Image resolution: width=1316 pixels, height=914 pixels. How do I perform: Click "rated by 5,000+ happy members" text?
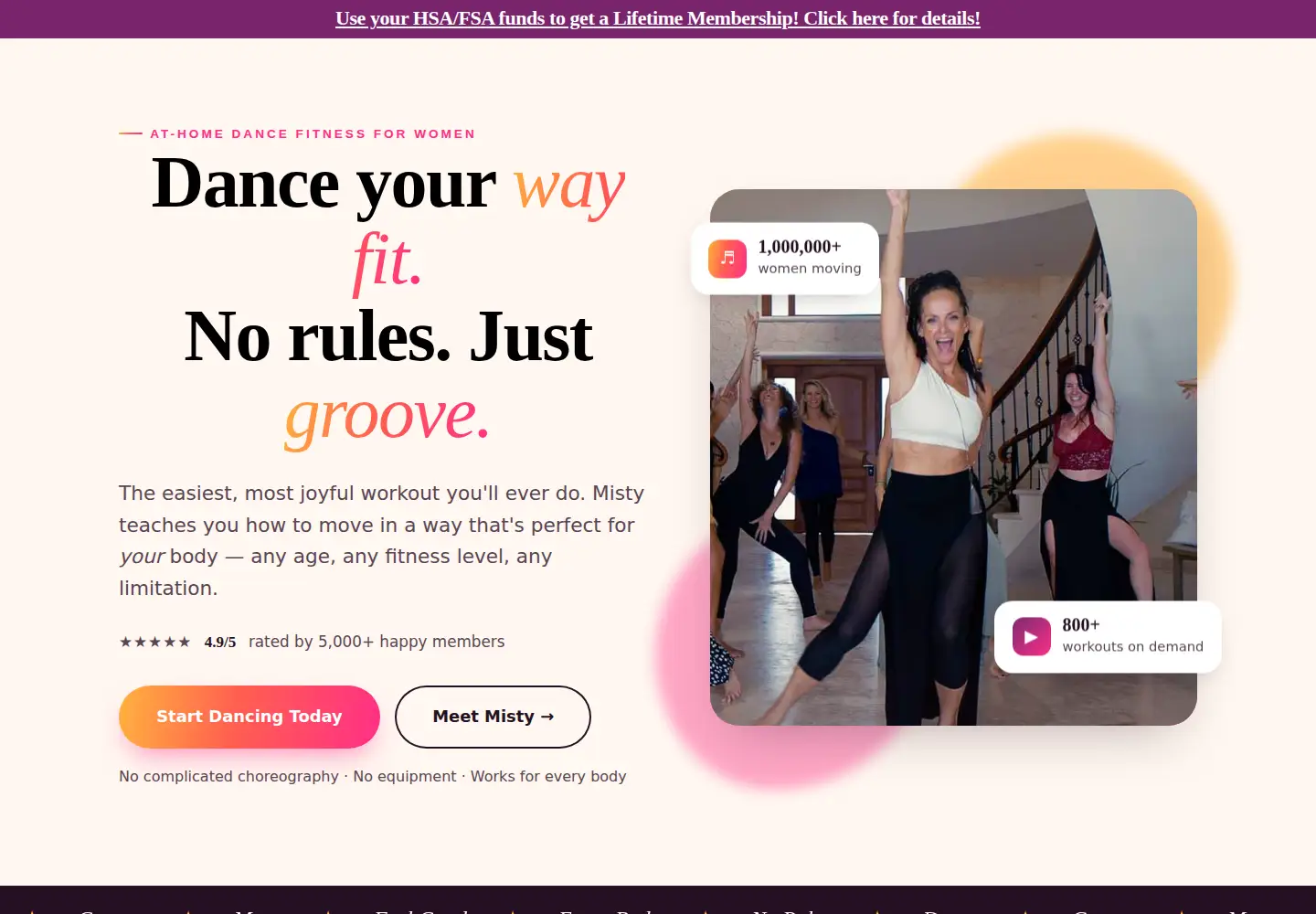[377, 642]
